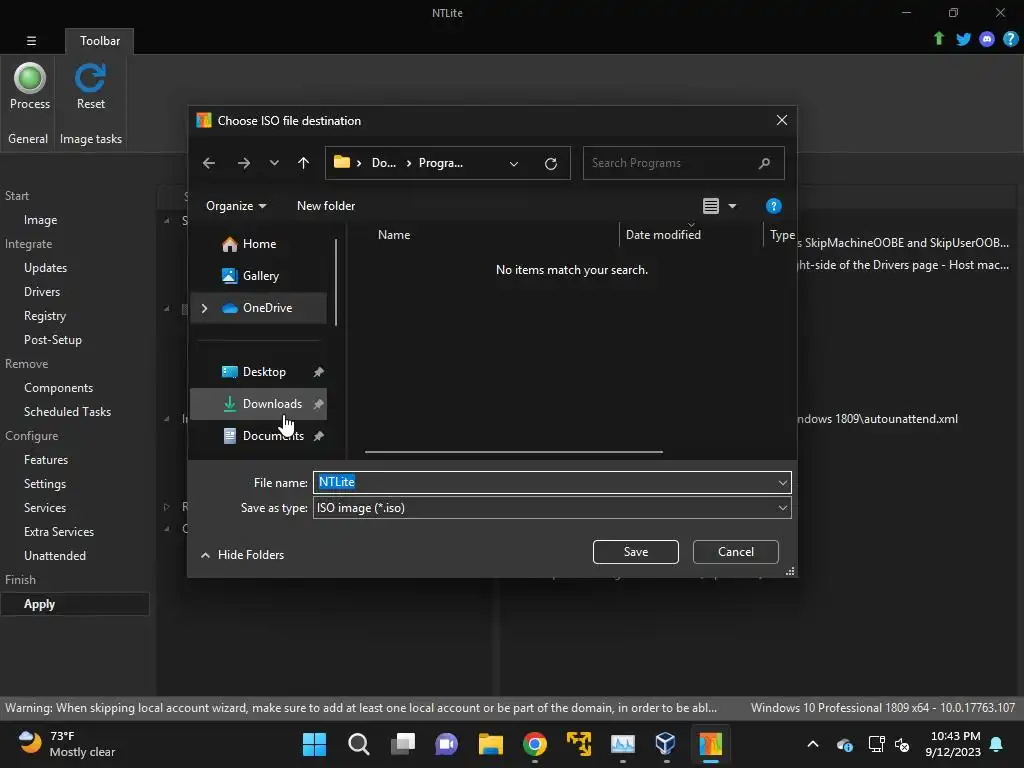Click the view layout icon
Image resolution: width=1024 pixels, height=768 pixels.
711,206
